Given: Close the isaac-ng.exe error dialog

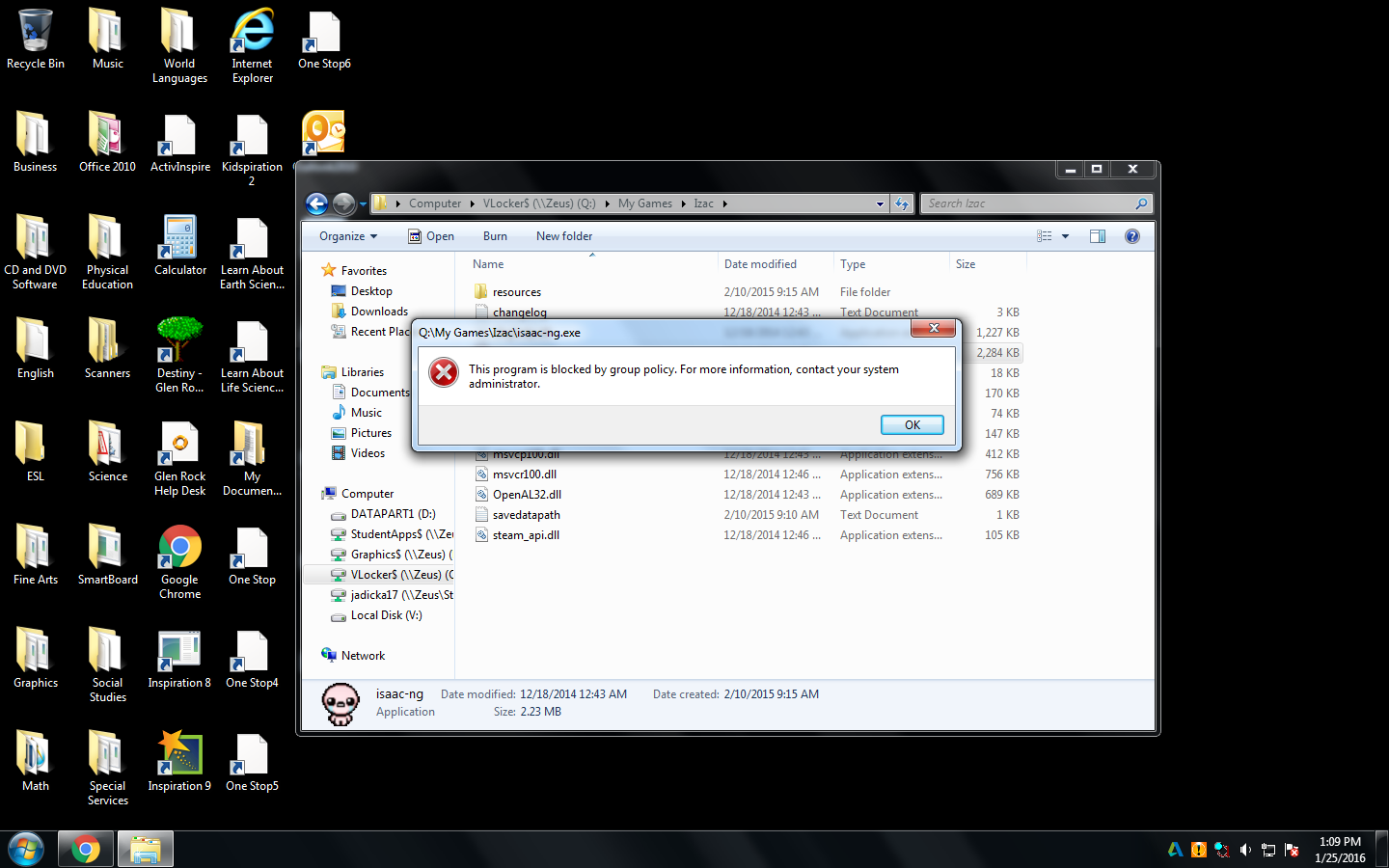Looking at the screenshot, I should click(933, 329).
